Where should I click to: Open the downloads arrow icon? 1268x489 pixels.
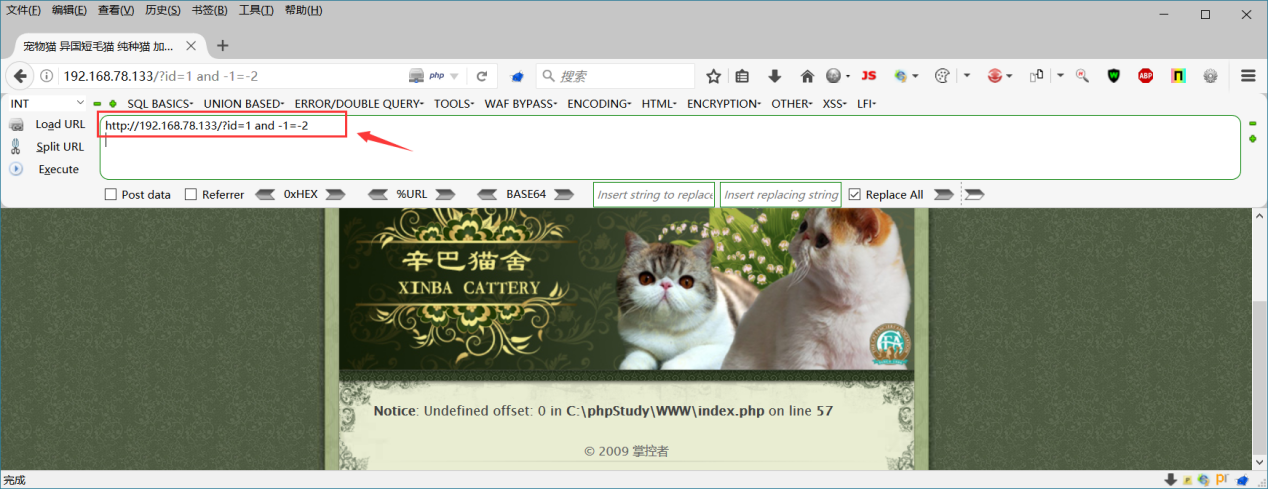(x=774, y=76)
